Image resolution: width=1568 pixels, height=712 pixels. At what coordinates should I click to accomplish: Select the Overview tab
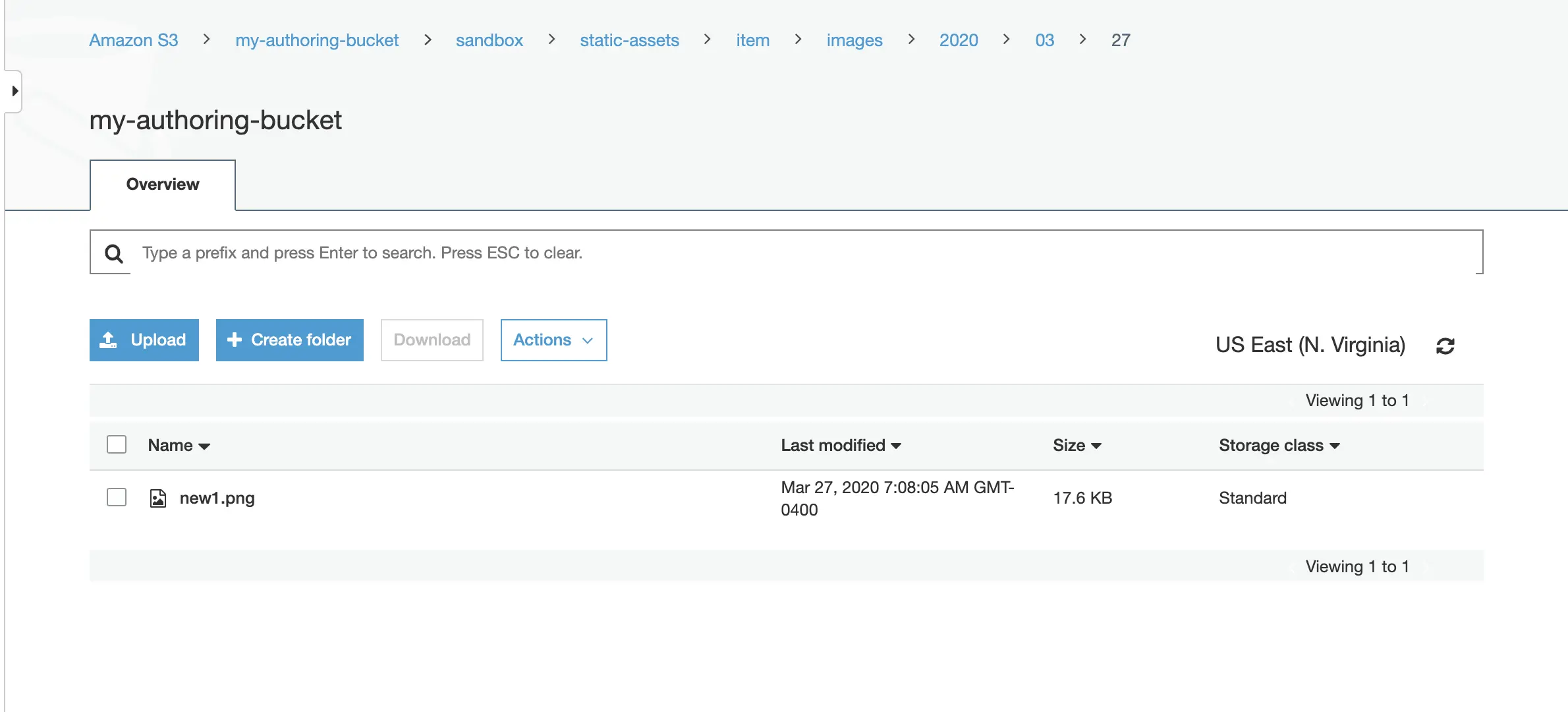[x=162, y=184]
